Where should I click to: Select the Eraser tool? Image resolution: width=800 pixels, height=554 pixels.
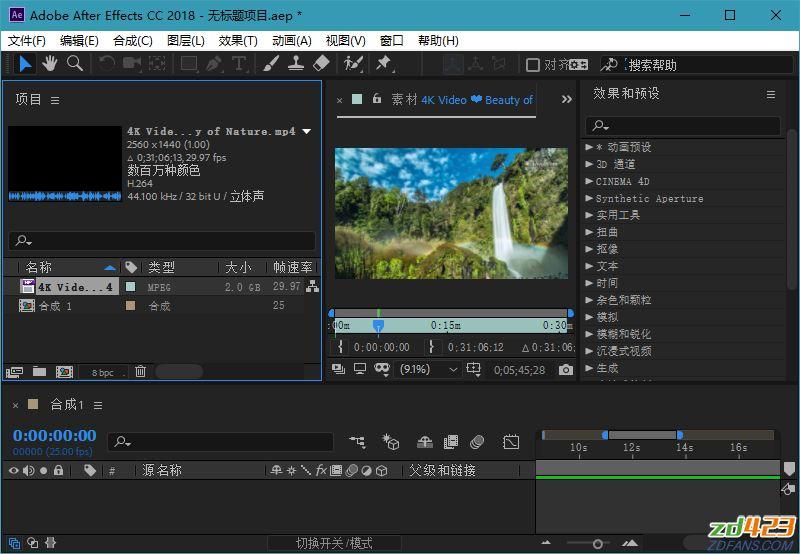click(321, 64)
